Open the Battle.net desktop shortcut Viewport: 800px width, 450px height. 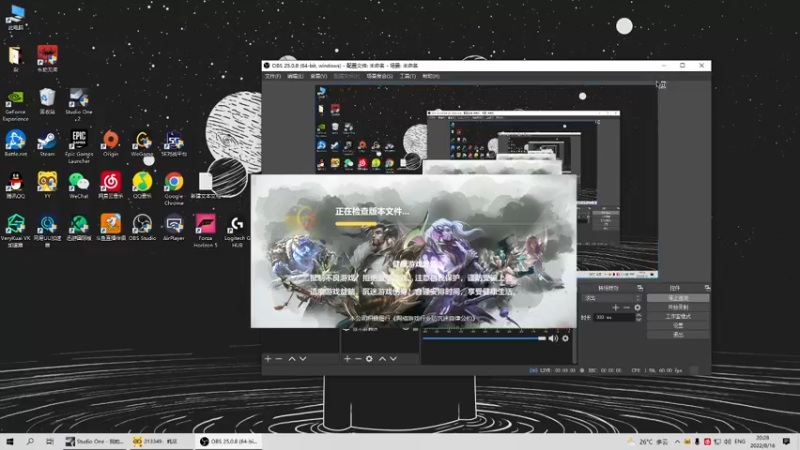pyautogui.click(x=15, y=143)
